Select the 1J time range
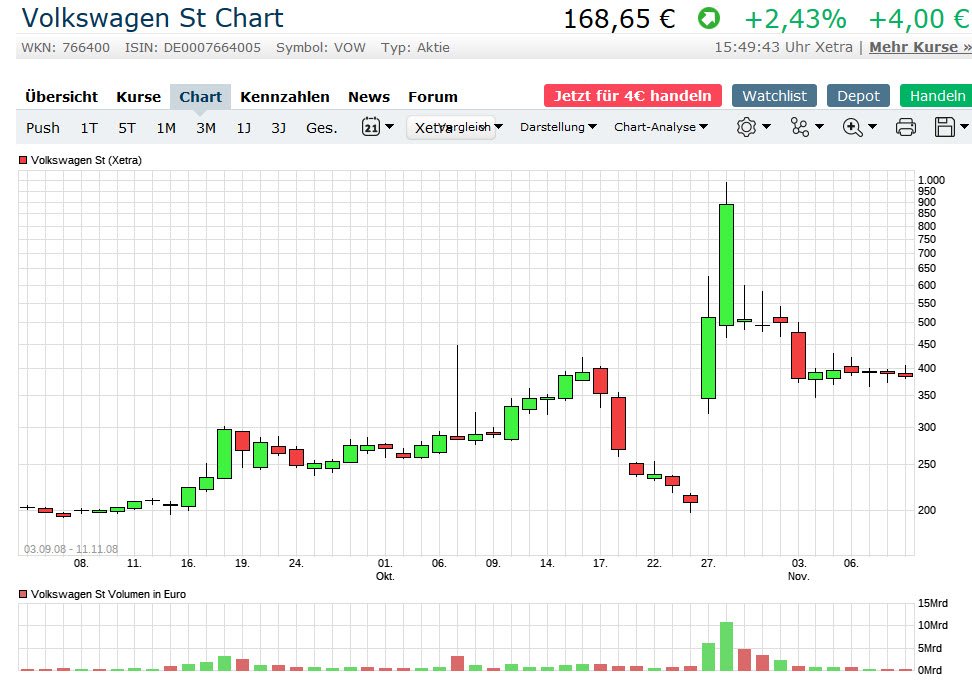This screenshot has height=685, width=972. [x=244, y=128]
